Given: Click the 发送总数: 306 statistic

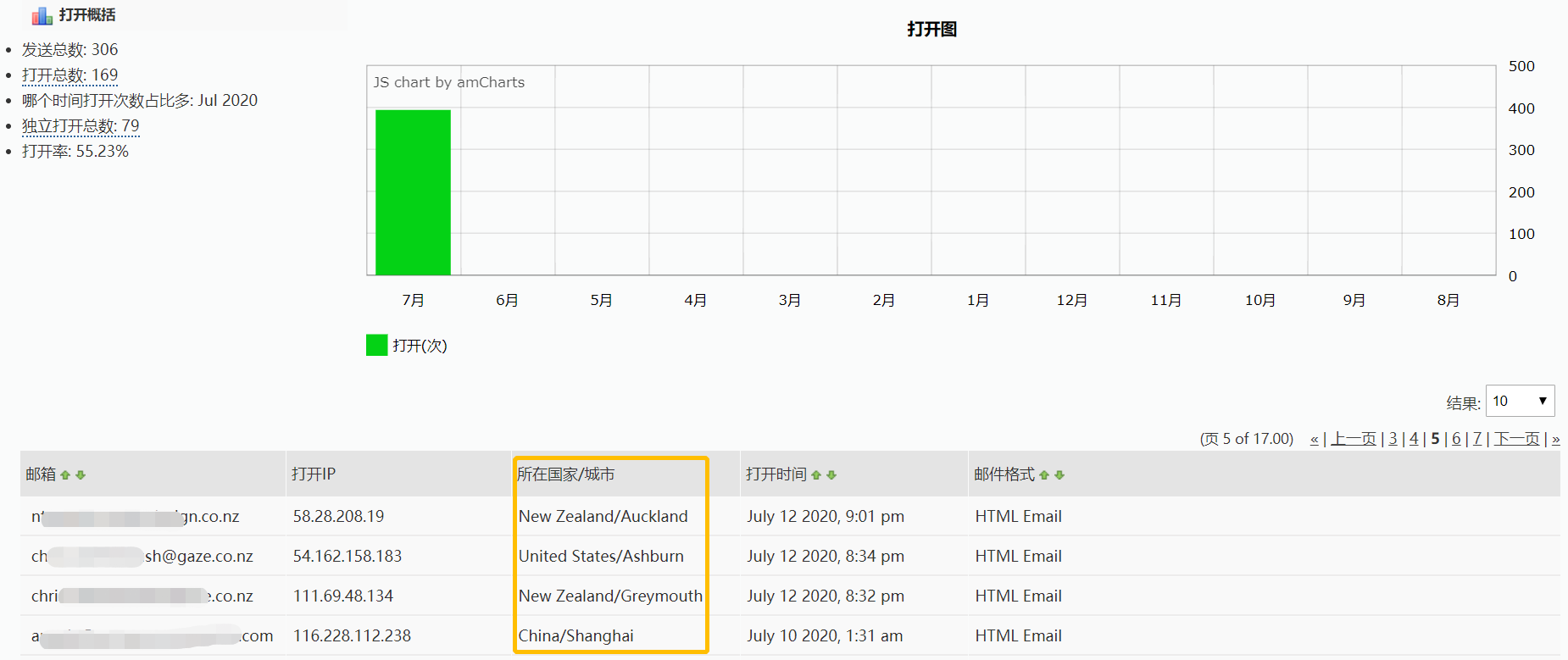Looking at the screenshot, I should pos(70,50).
